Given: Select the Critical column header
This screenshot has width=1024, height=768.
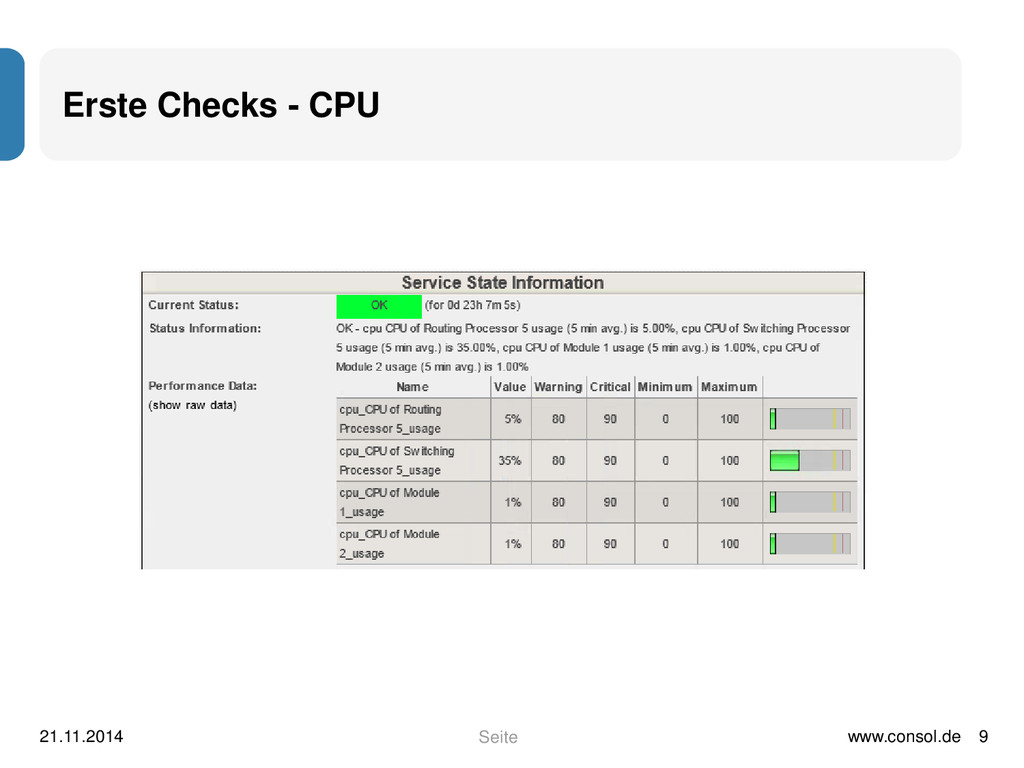Looking at the screenshot, I should [x=610, y=387].
